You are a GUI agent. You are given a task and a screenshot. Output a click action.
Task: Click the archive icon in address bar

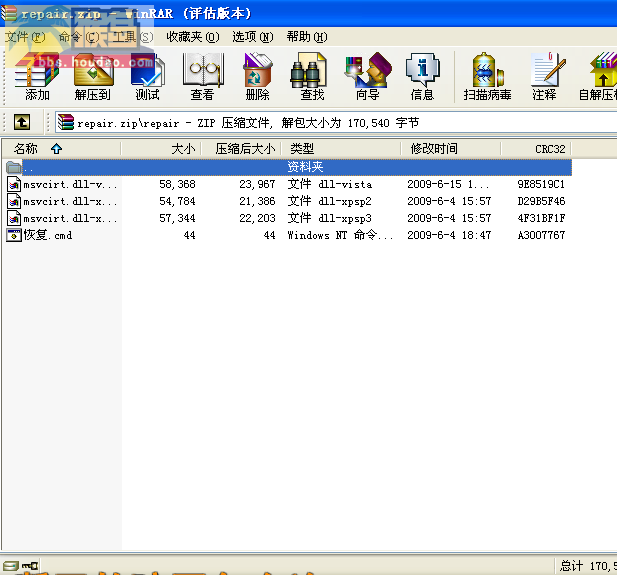(66, 122)
